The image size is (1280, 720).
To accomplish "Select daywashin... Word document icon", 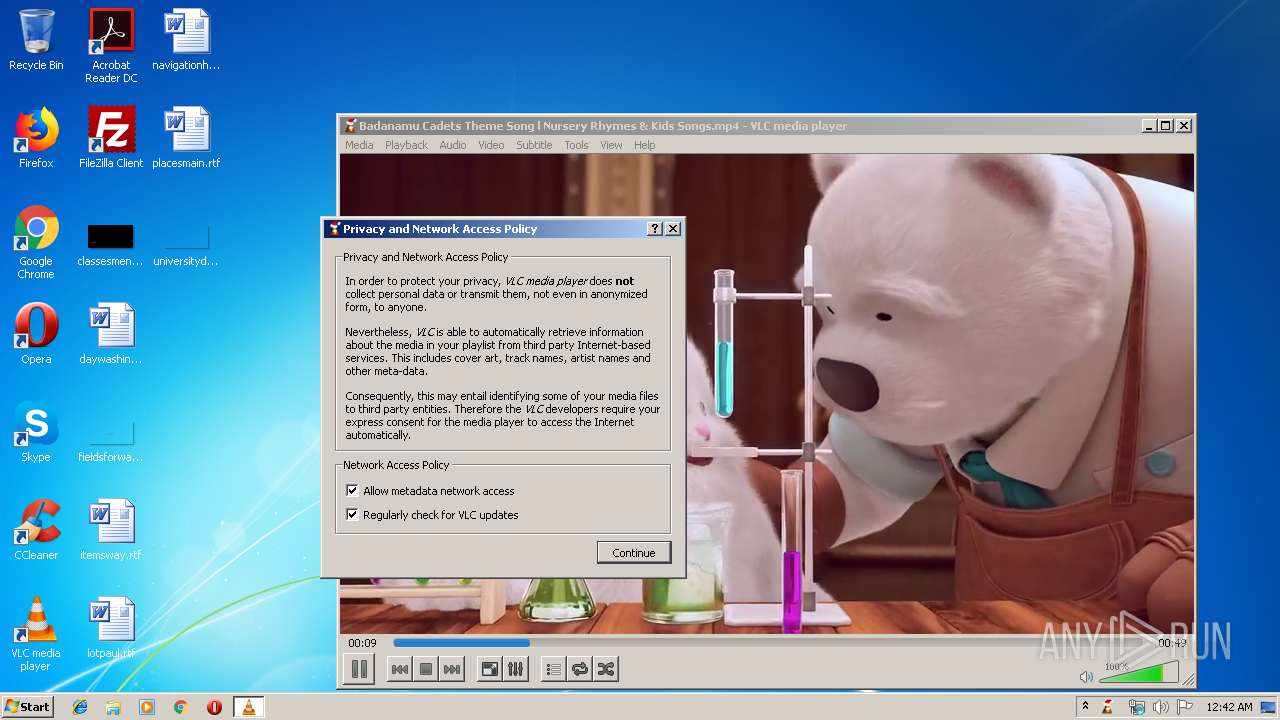I will point(111,334).
